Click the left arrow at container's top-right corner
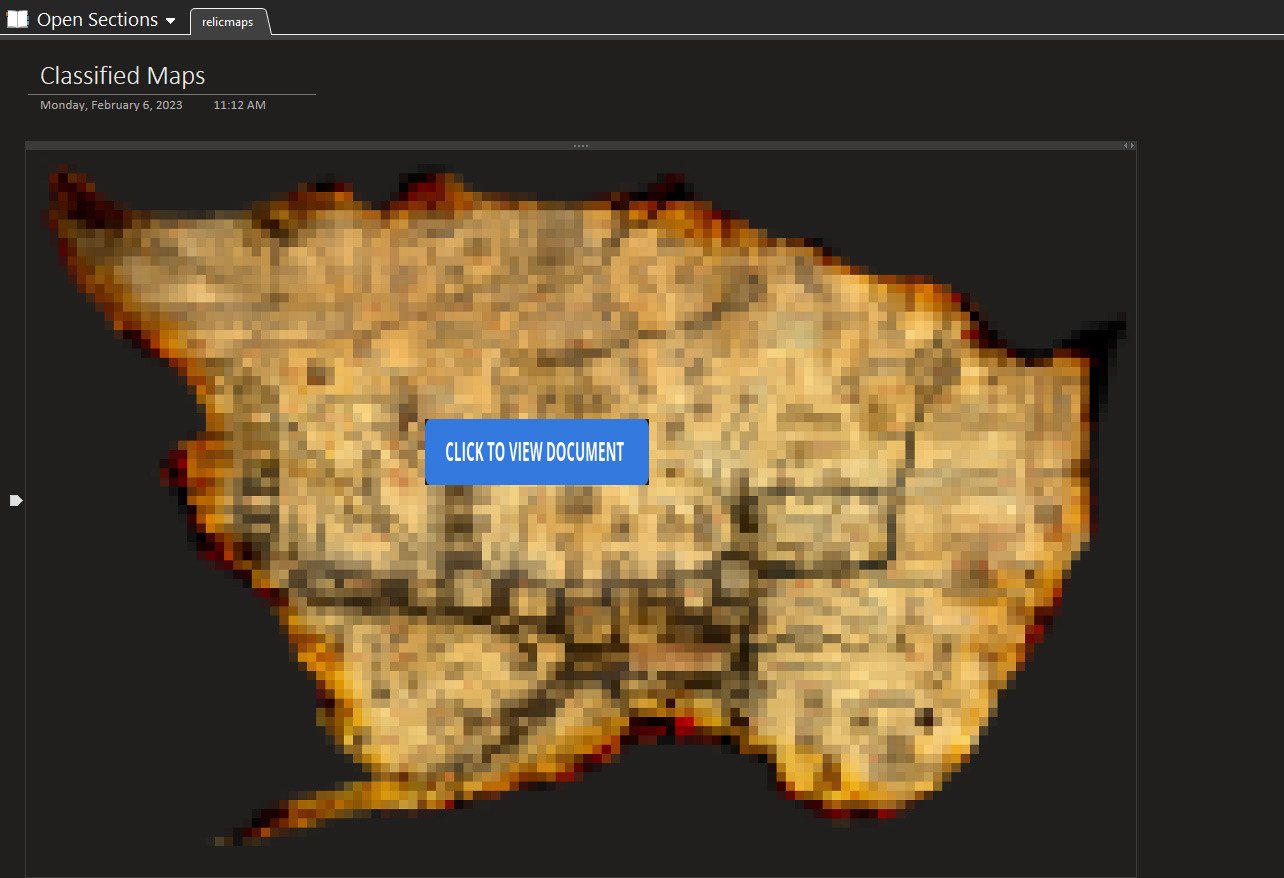 coord(1125,146)
